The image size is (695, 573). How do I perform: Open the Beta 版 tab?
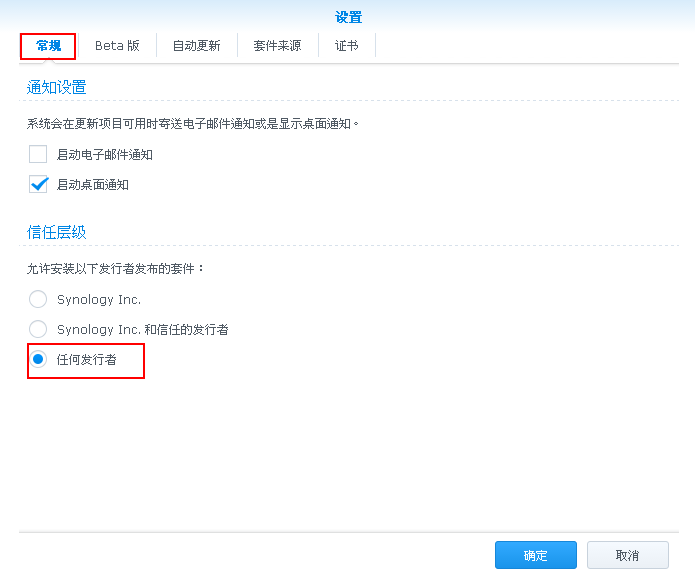click(117, 46)
